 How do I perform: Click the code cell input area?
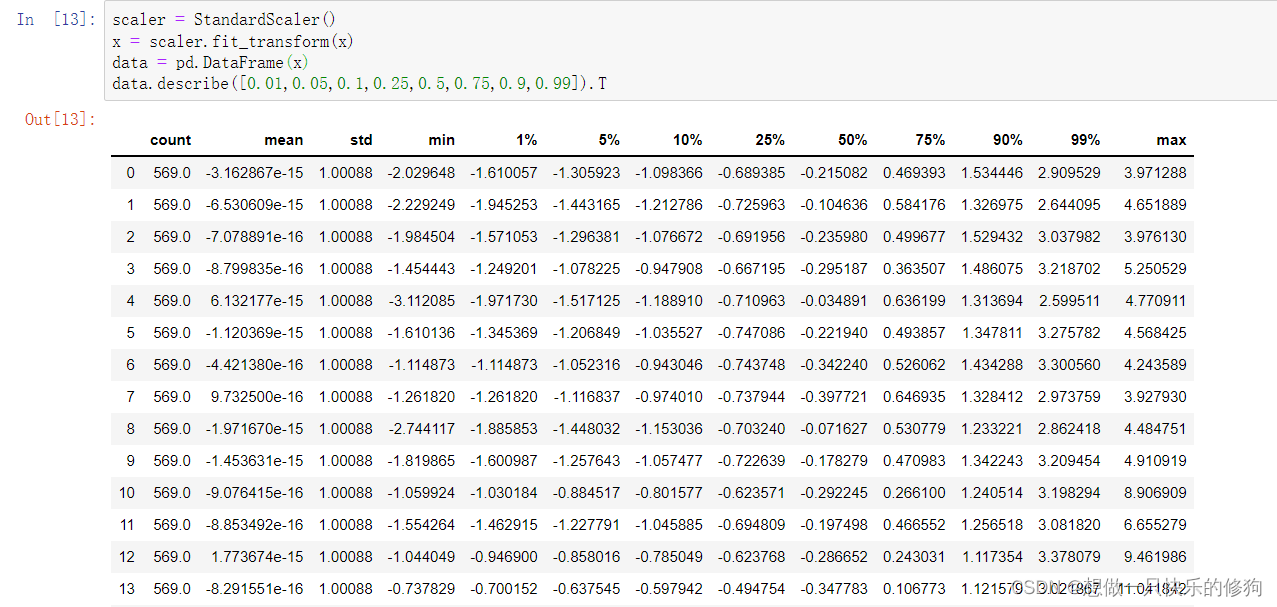[x=689, y=51]
